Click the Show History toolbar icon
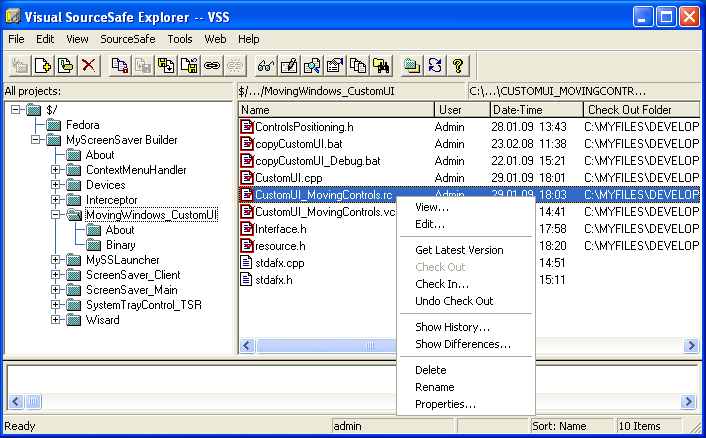This screenshot has width=706, height=438. click(358, 66)
